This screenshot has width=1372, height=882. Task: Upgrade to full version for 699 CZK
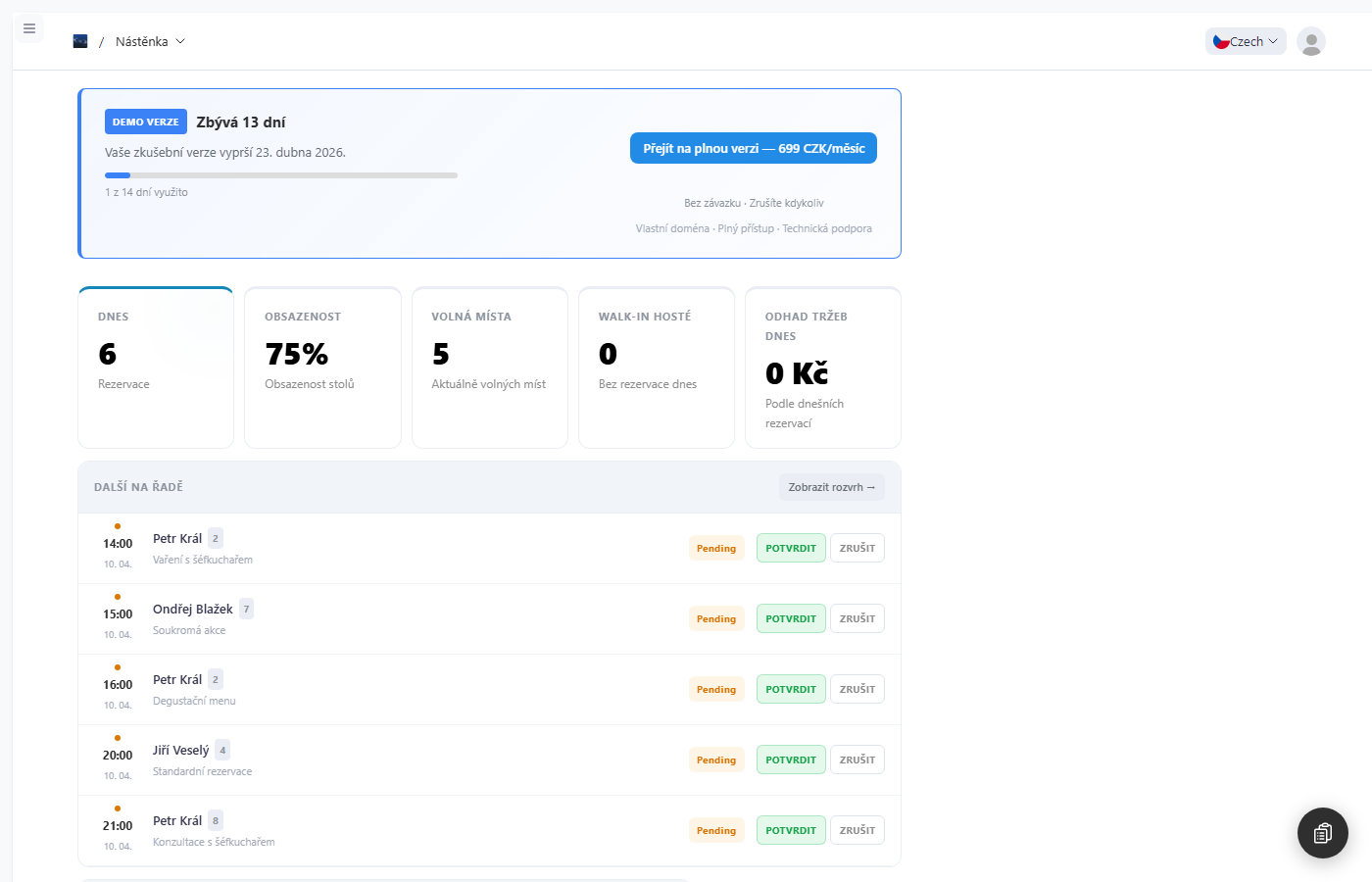pyautogui.click(x=753, y=148)
